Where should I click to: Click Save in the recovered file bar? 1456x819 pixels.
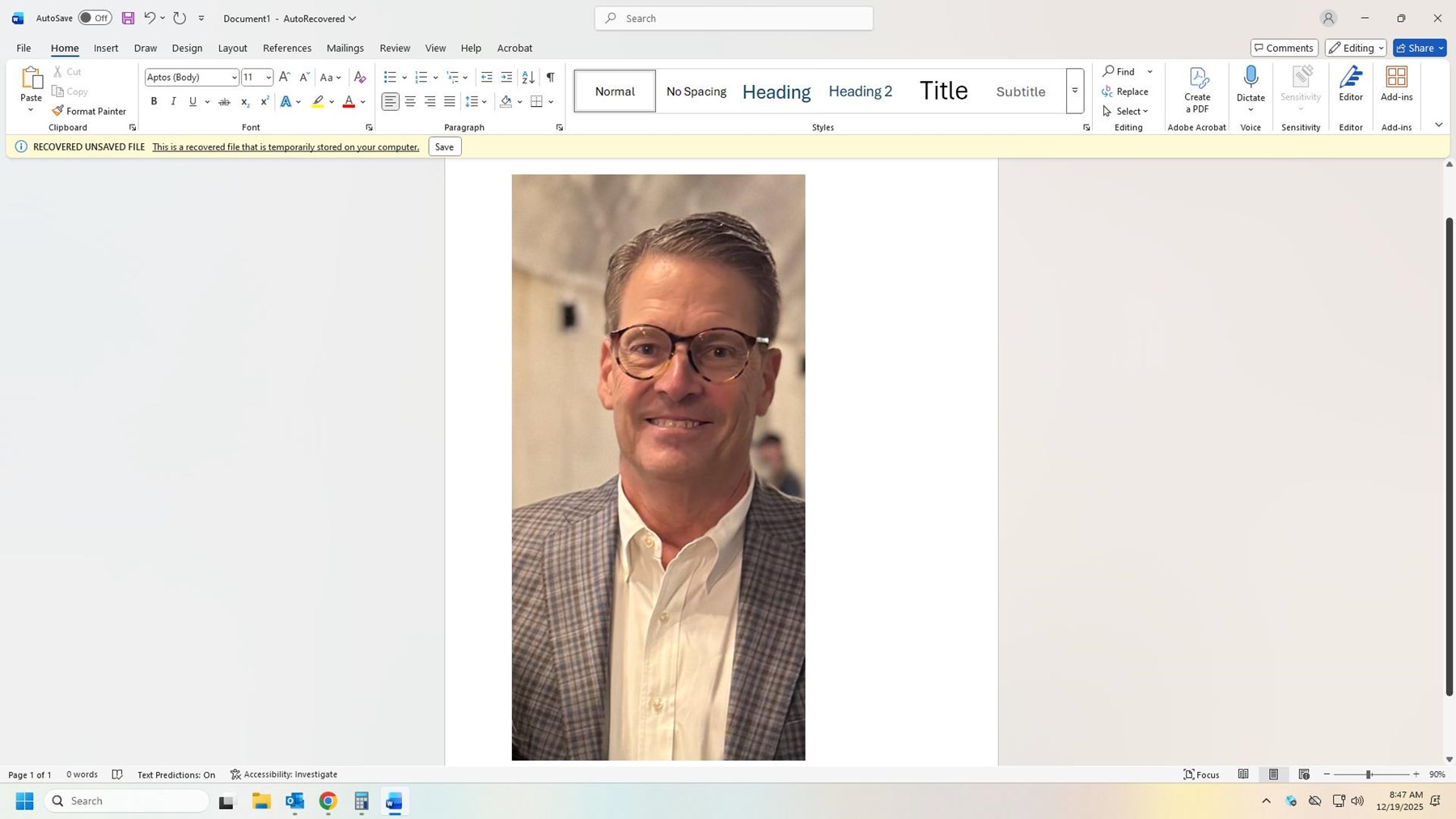(x=444, y=146)
